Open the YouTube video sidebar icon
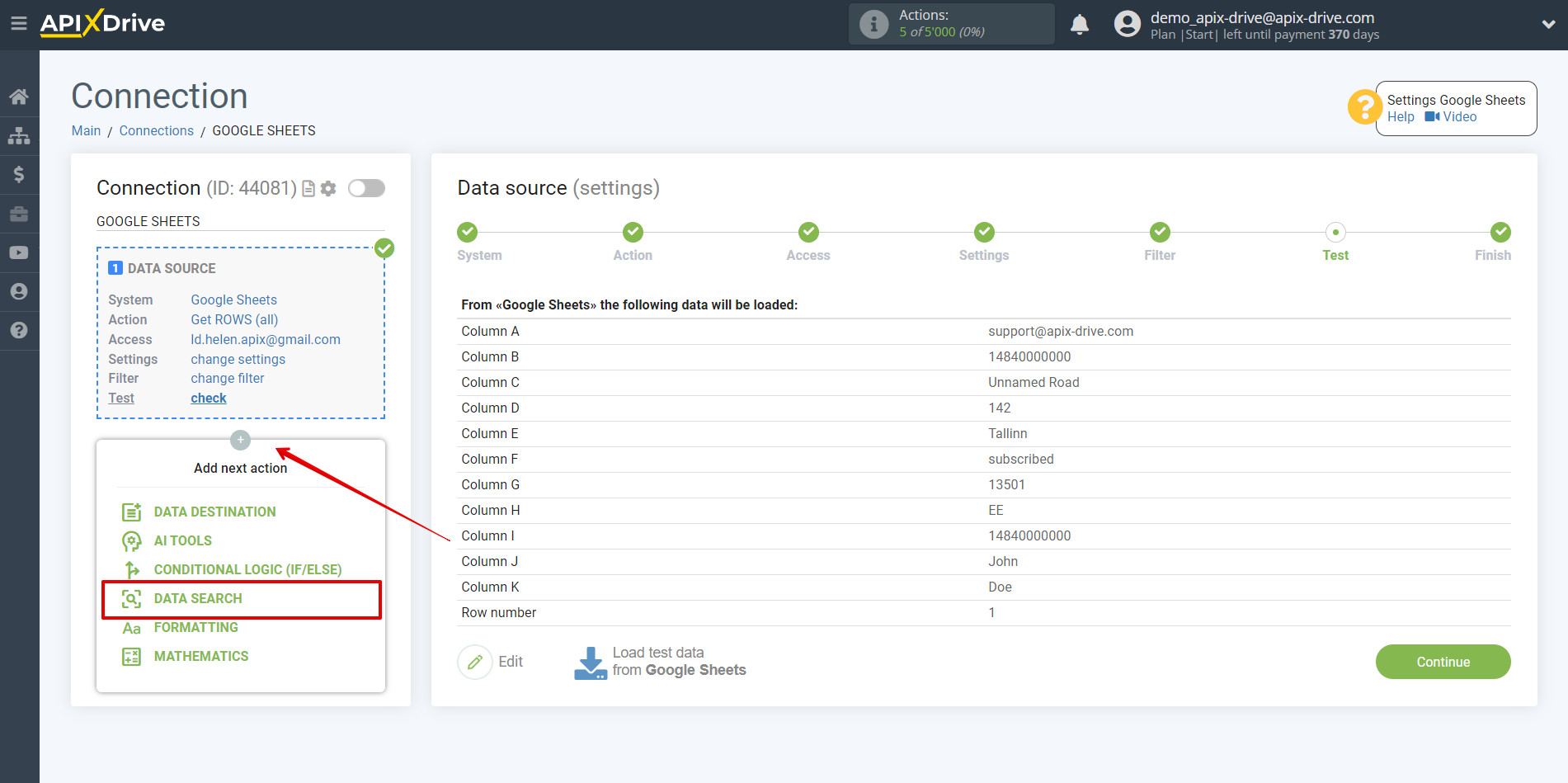The width and height of the screenshot is (1568, 783). pyautogui.click(x=19, y=252)
